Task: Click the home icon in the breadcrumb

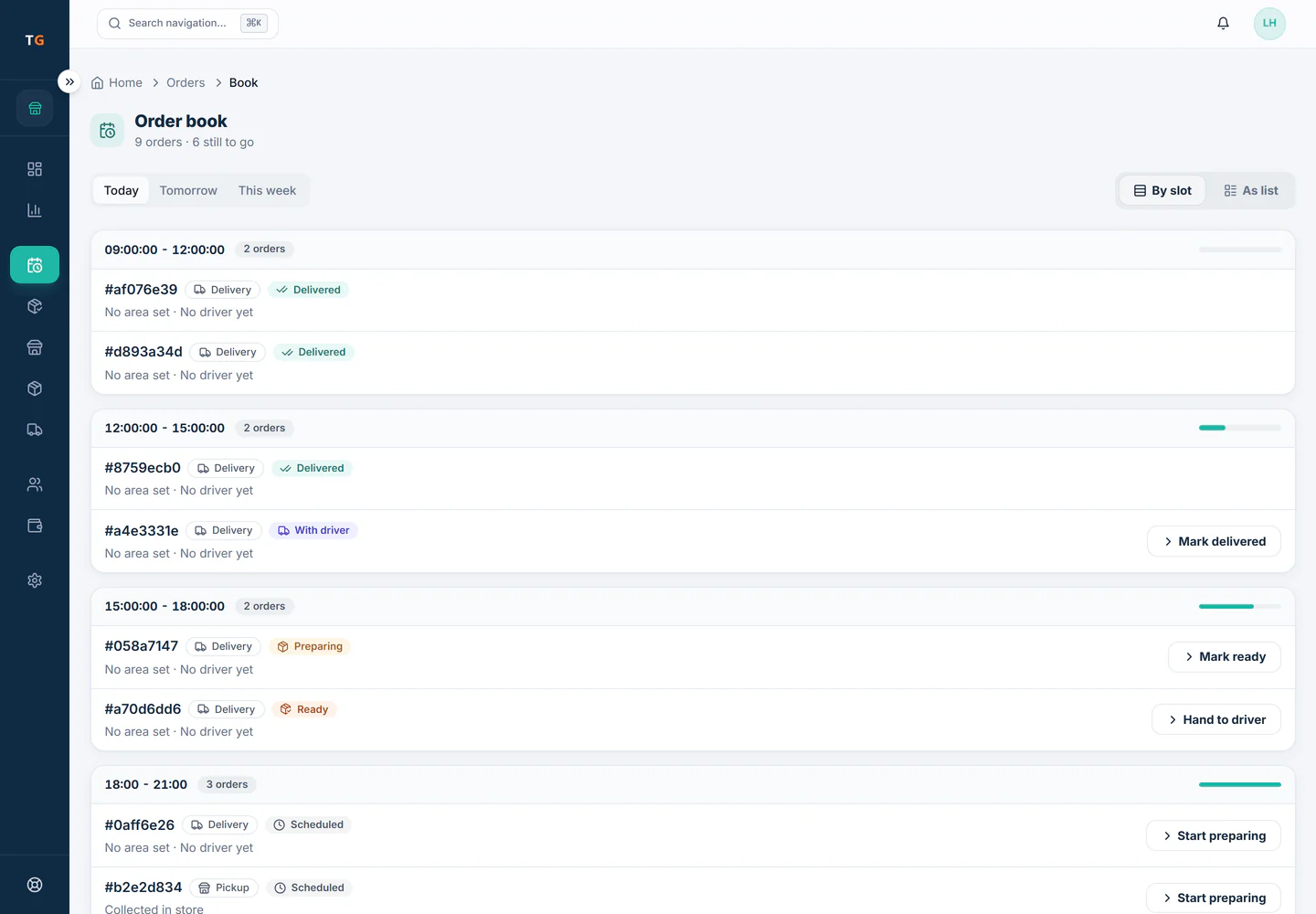Action: click(x=98, y=82)
